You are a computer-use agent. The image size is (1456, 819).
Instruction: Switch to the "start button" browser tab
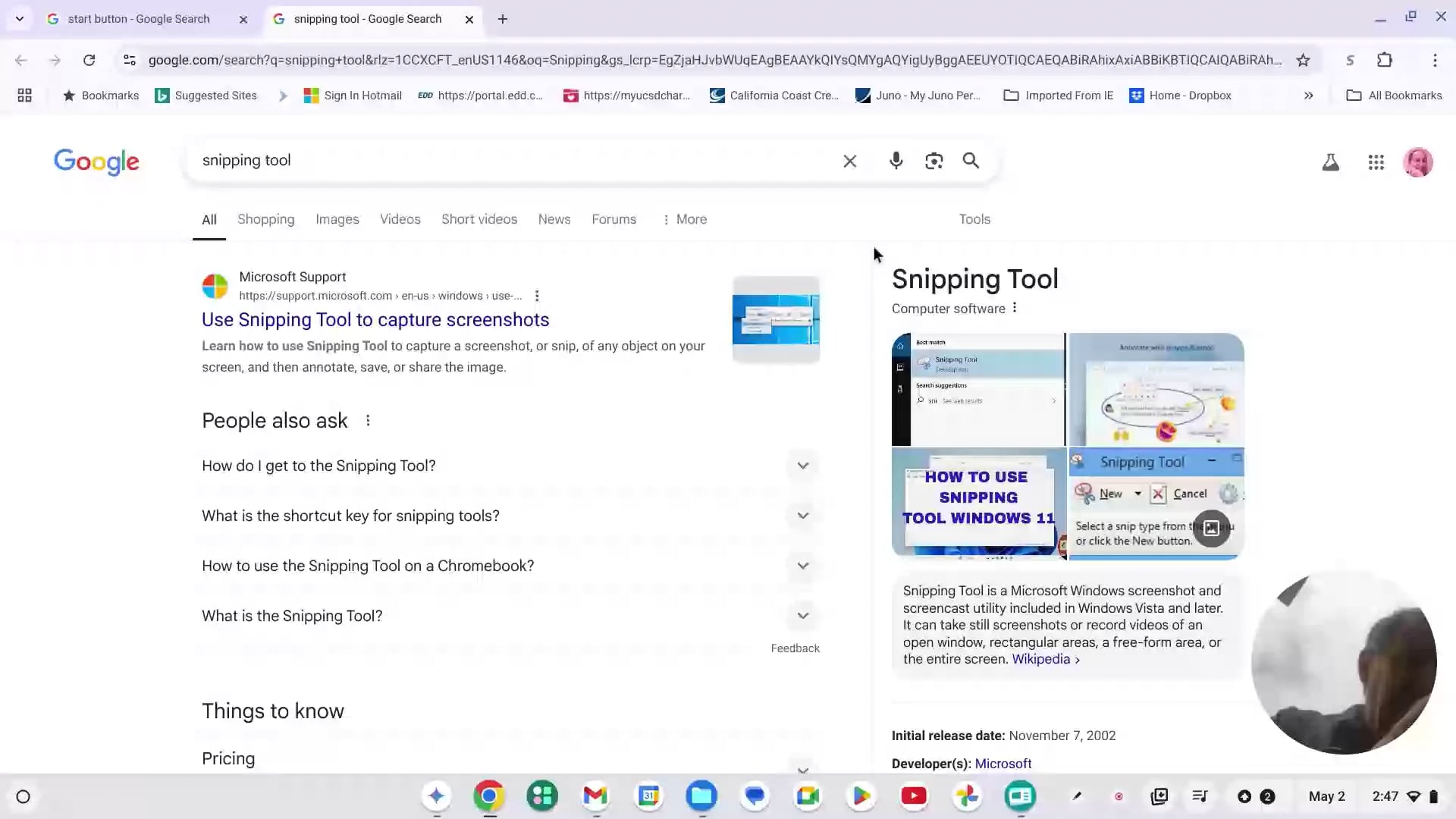point(139,19)
